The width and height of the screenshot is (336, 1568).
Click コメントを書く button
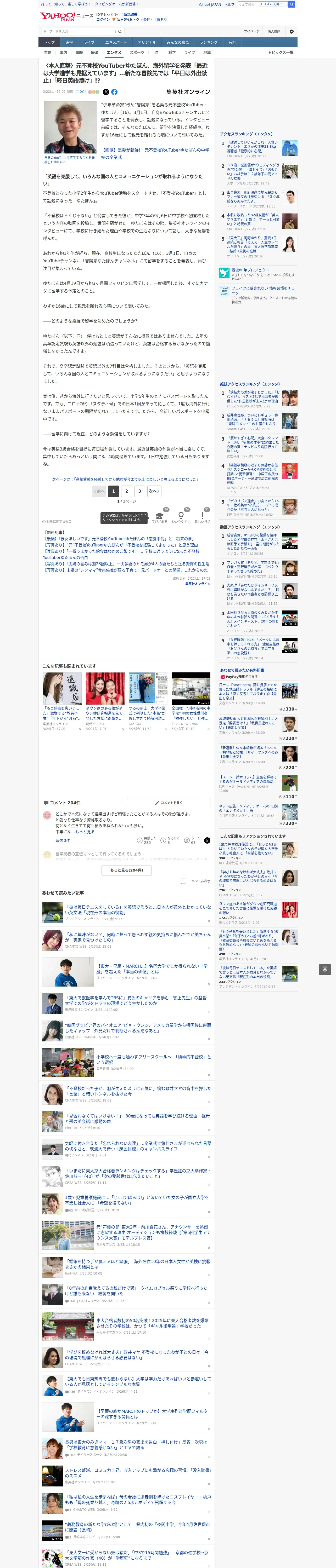click(x=168, y=803)
